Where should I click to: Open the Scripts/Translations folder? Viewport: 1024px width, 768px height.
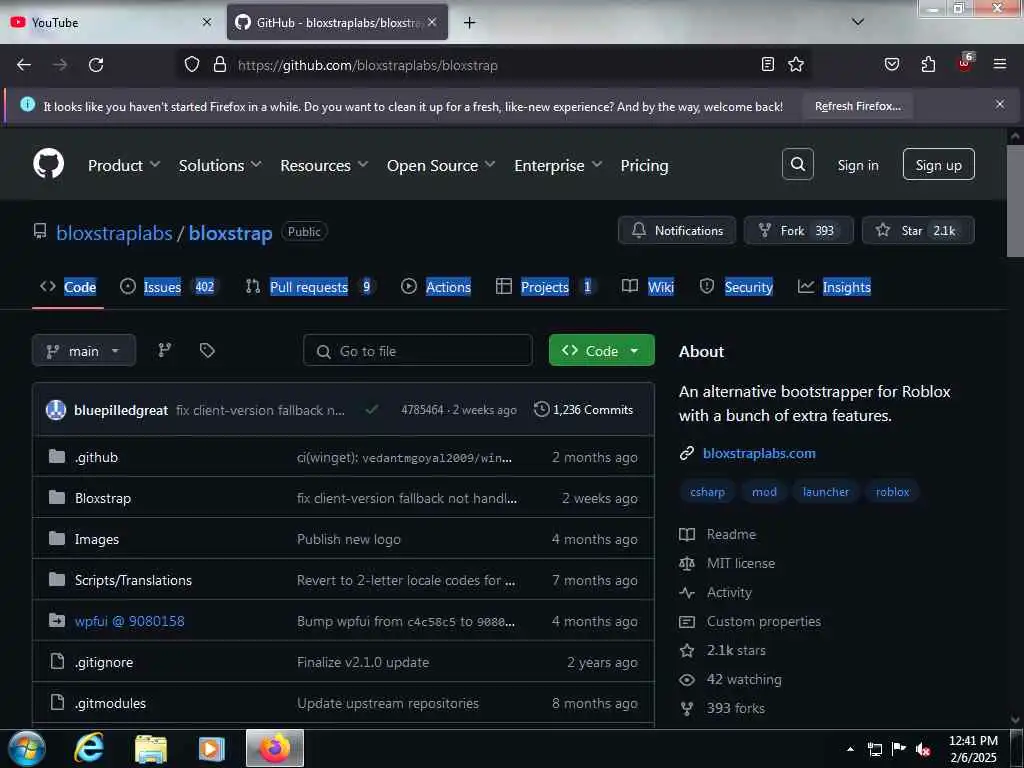click(x=133, y=580)
